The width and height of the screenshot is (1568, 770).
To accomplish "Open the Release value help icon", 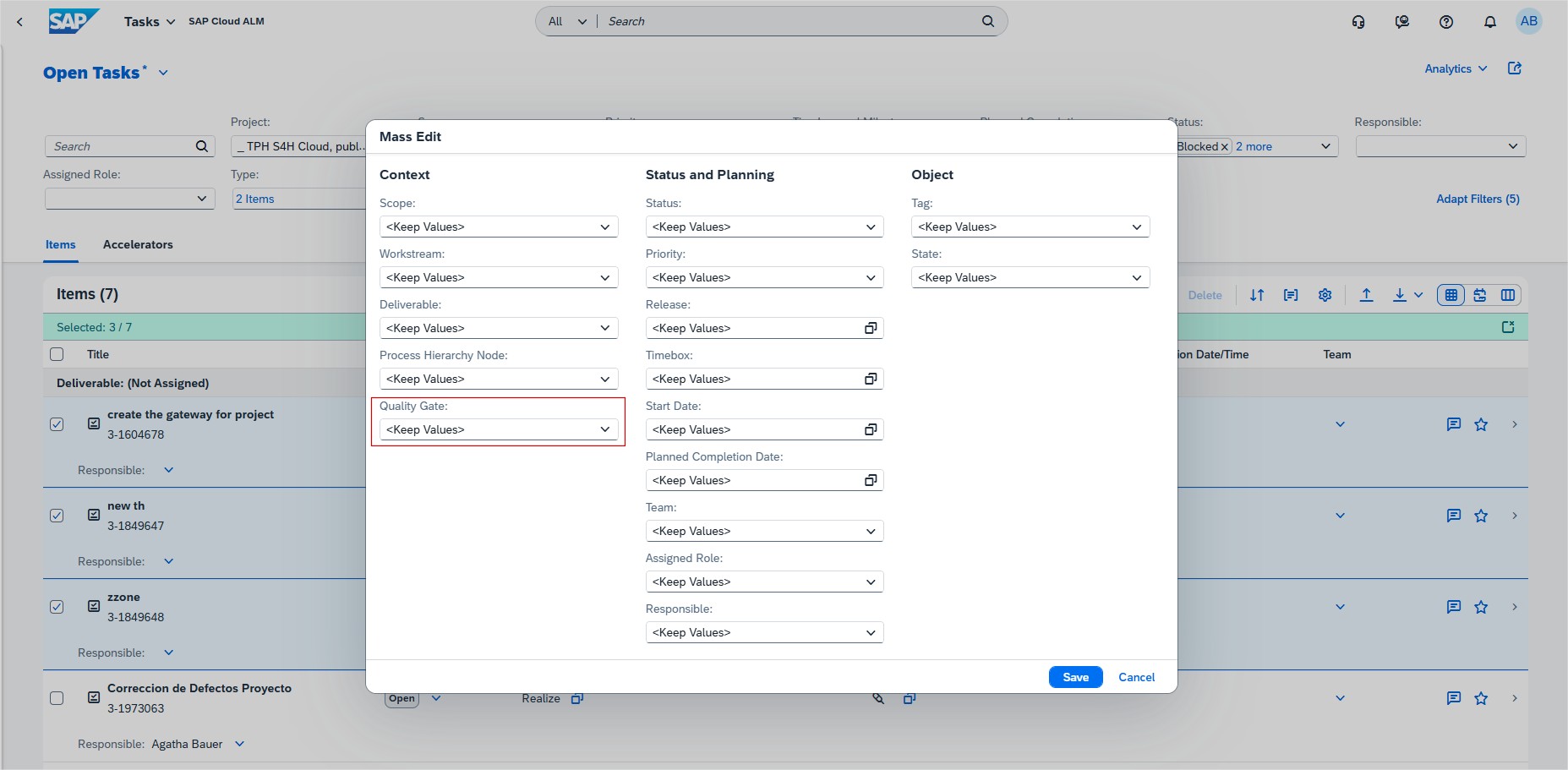I will pos(870,328).
